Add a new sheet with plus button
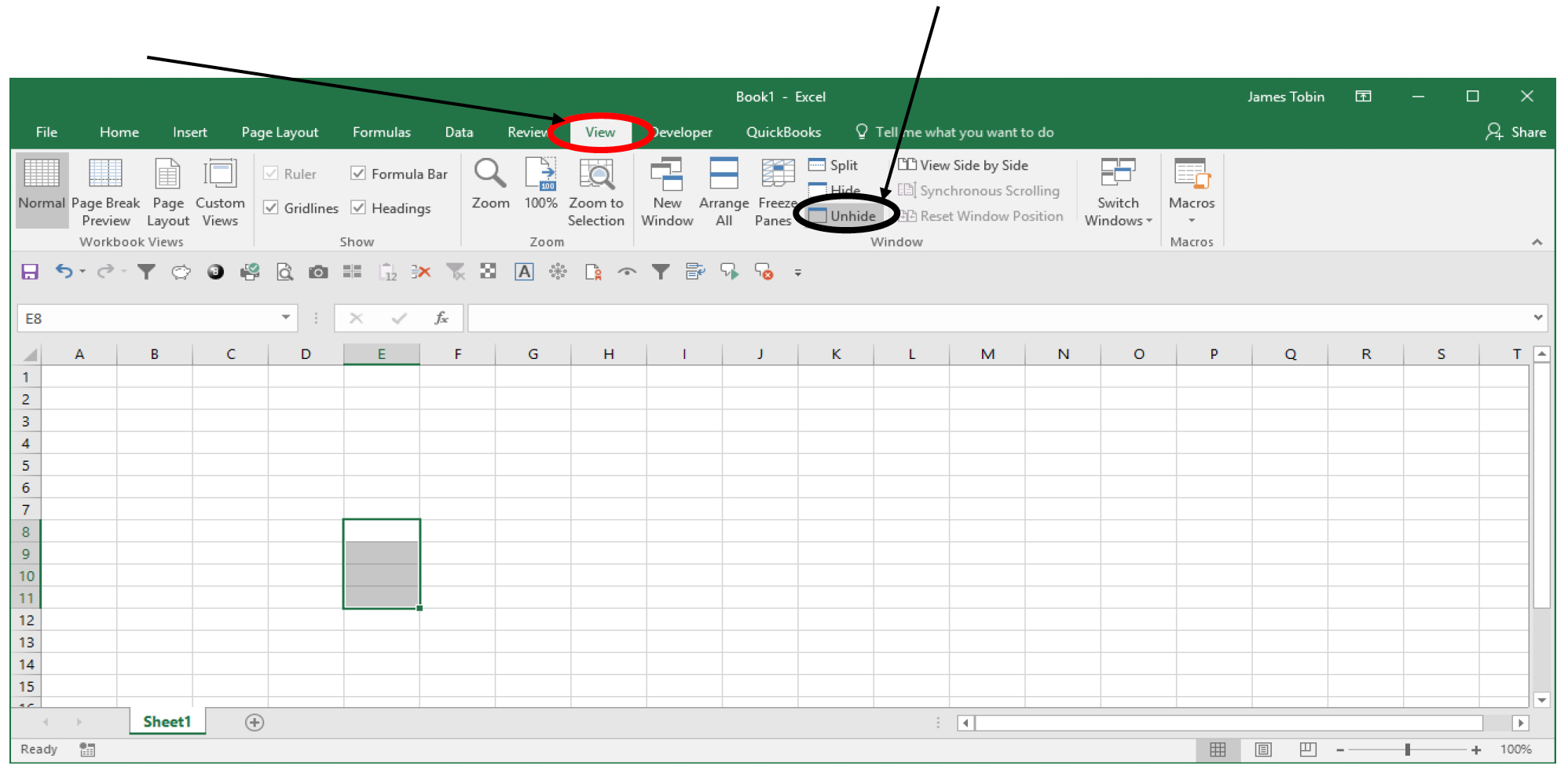This screenshot has width=1568, height=773. pyautogui.click(x=255, y=722)
